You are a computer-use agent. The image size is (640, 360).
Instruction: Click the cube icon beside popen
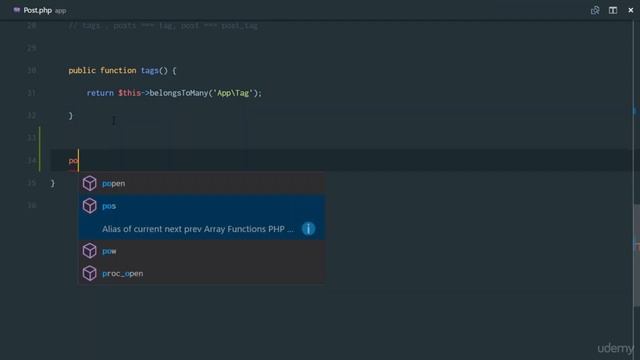[x=89, y=183]
